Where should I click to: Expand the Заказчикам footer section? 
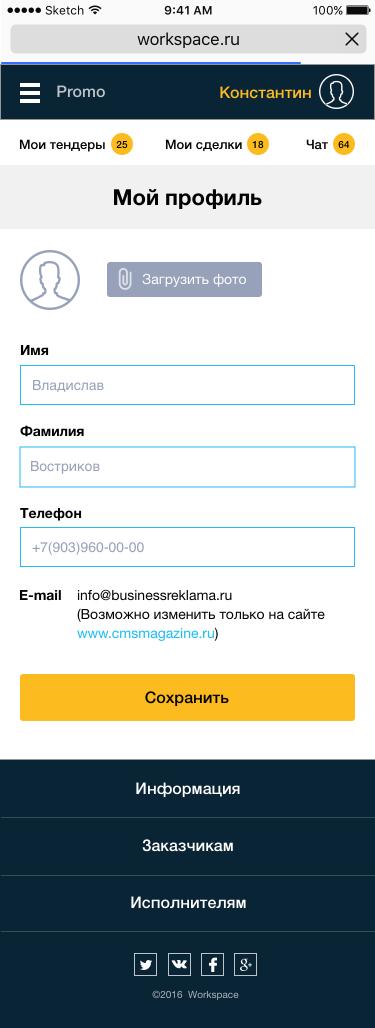pos(188,846)
